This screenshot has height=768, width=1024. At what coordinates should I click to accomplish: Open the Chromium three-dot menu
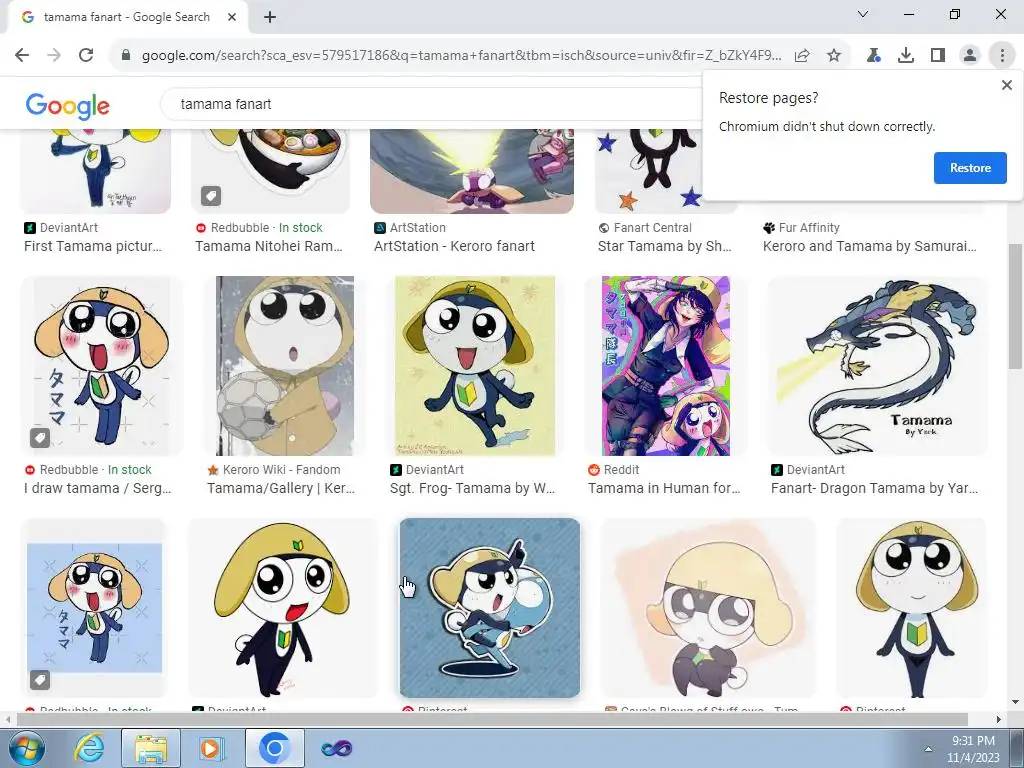point(1002,56)
